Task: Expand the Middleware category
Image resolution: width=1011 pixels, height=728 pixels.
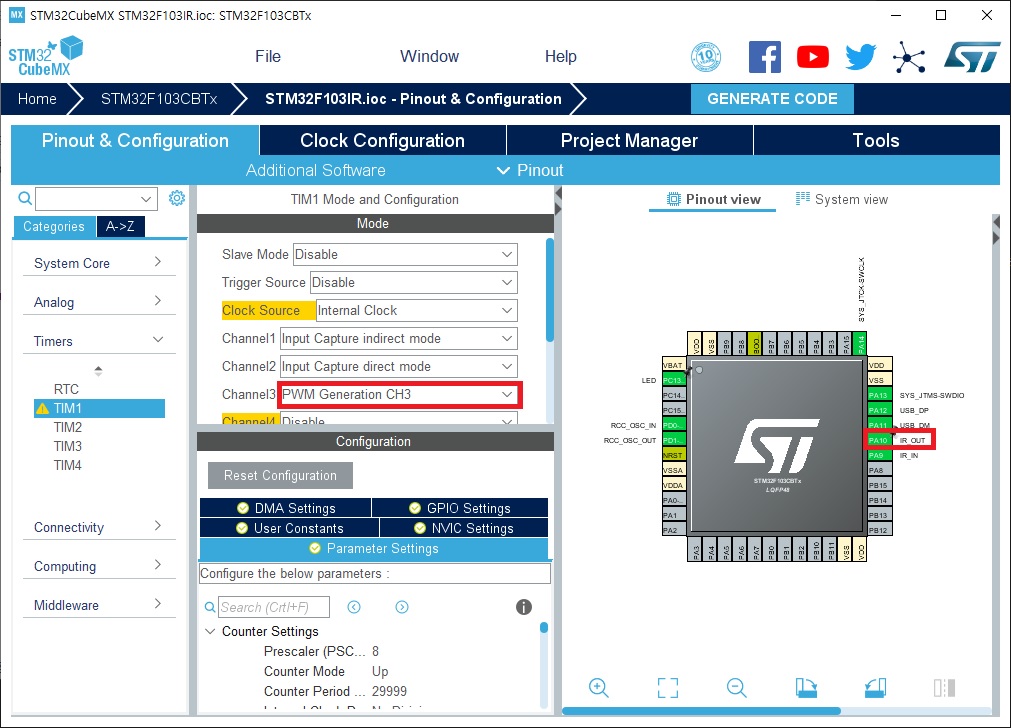Action: [x=99, y=604]
